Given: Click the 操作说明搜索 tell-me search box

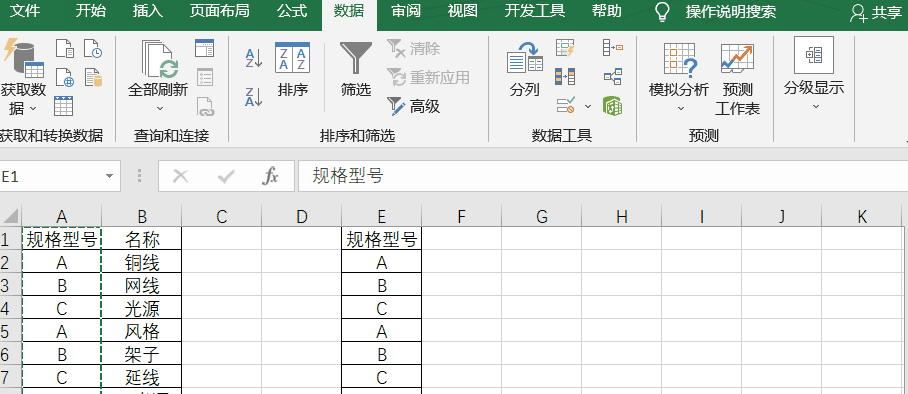Looking at the screenshot, I should tap(731, 12).
